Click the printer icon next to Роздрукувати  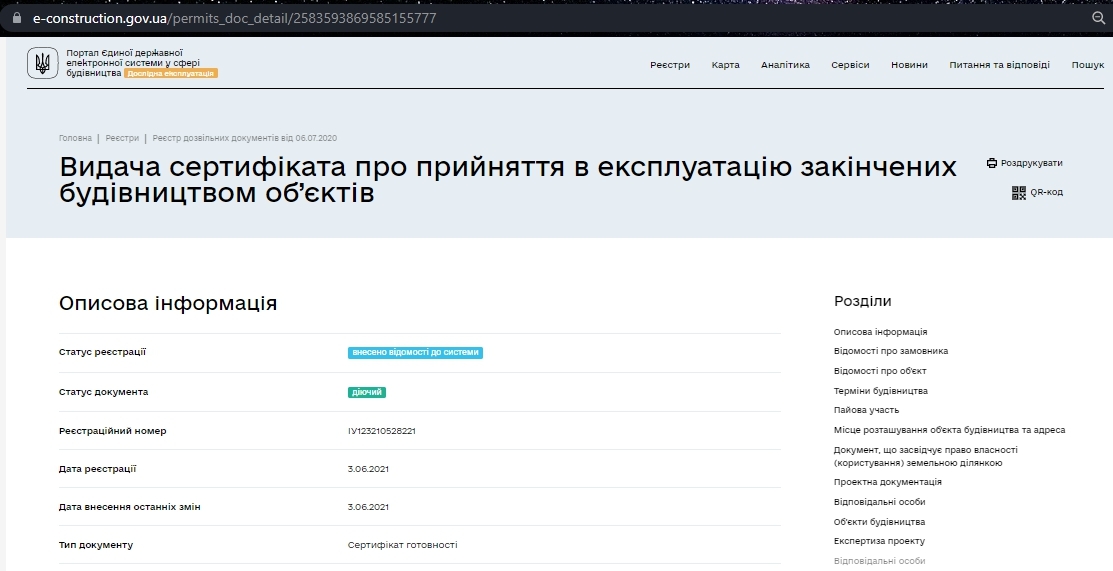click(x=992, y=163)
